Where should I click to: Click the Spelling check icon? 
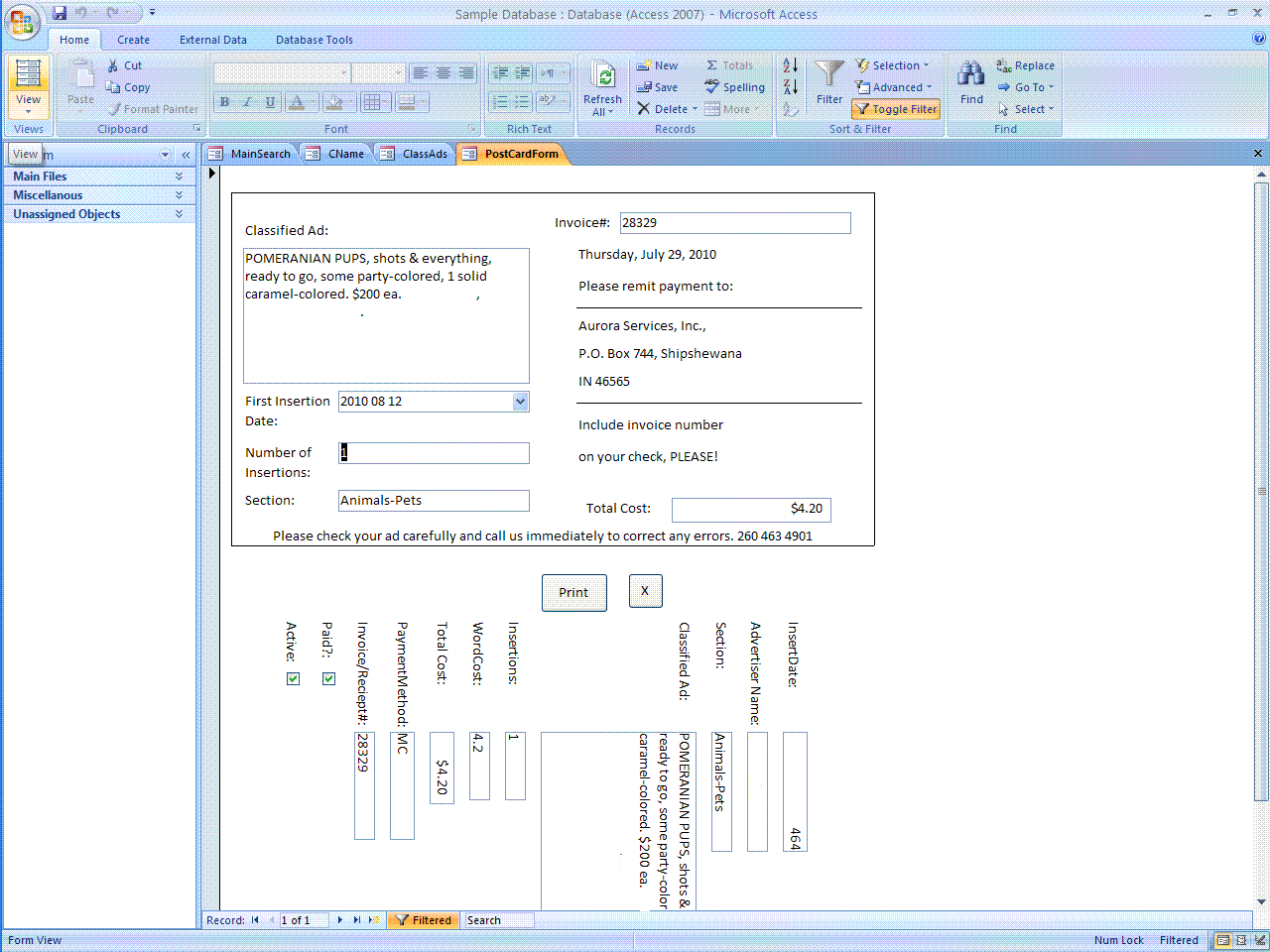pyautogui.click(x=712, y=87)
